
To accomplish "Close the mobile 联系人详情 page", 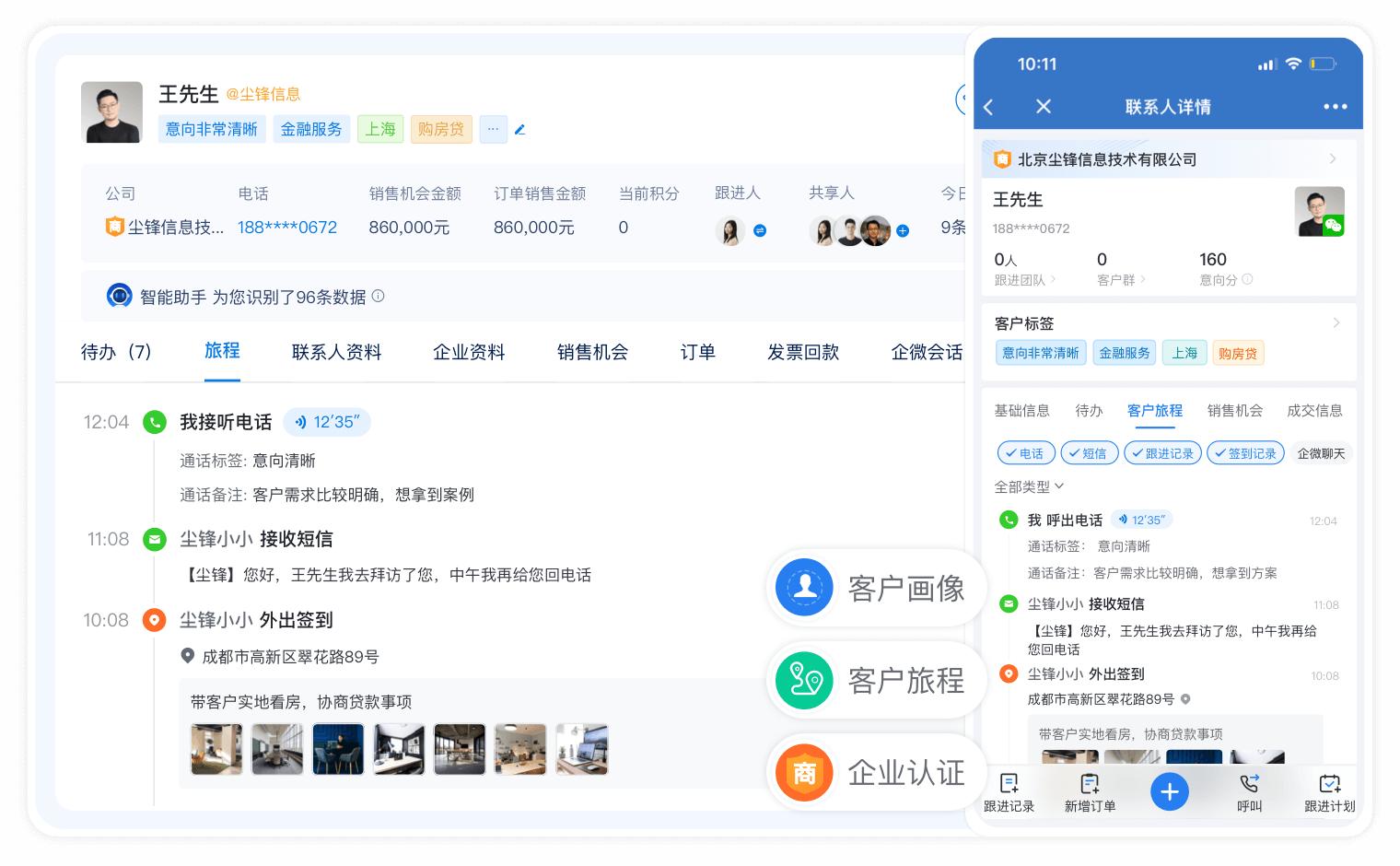I will click(x=1044, y=106).
